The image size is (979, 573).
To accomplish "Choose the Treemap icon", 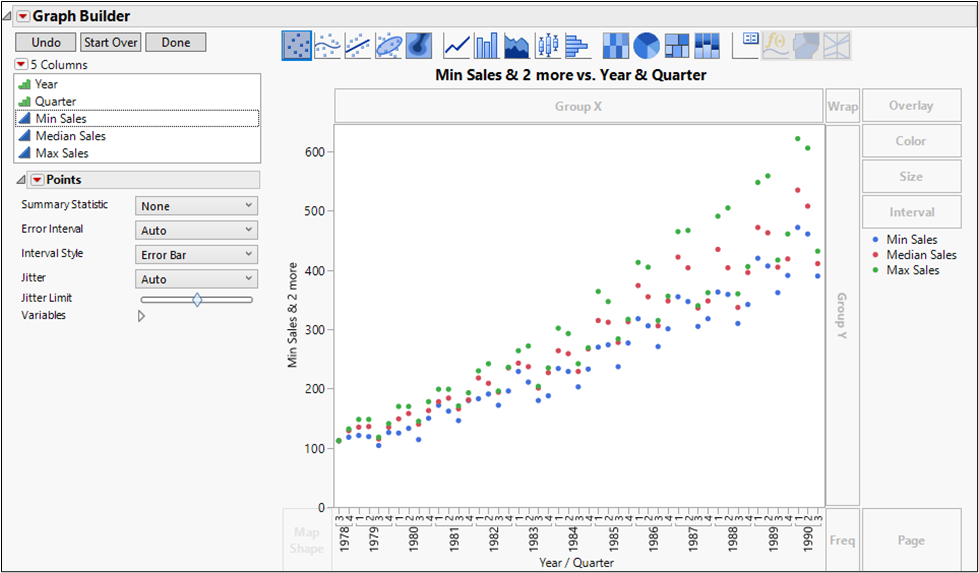I will tap(677, 45).
